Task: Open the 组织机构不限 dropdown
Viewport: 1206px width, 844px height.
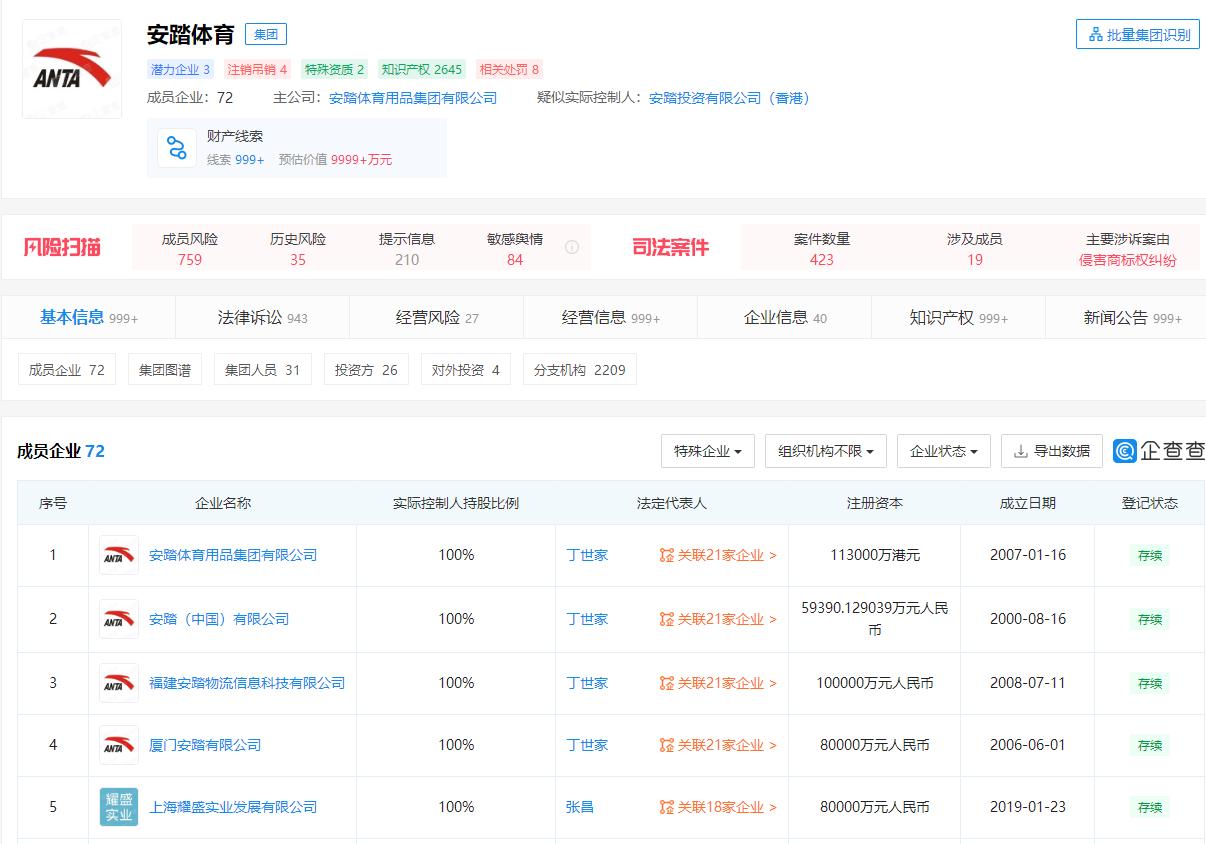Action: [825, 451]
